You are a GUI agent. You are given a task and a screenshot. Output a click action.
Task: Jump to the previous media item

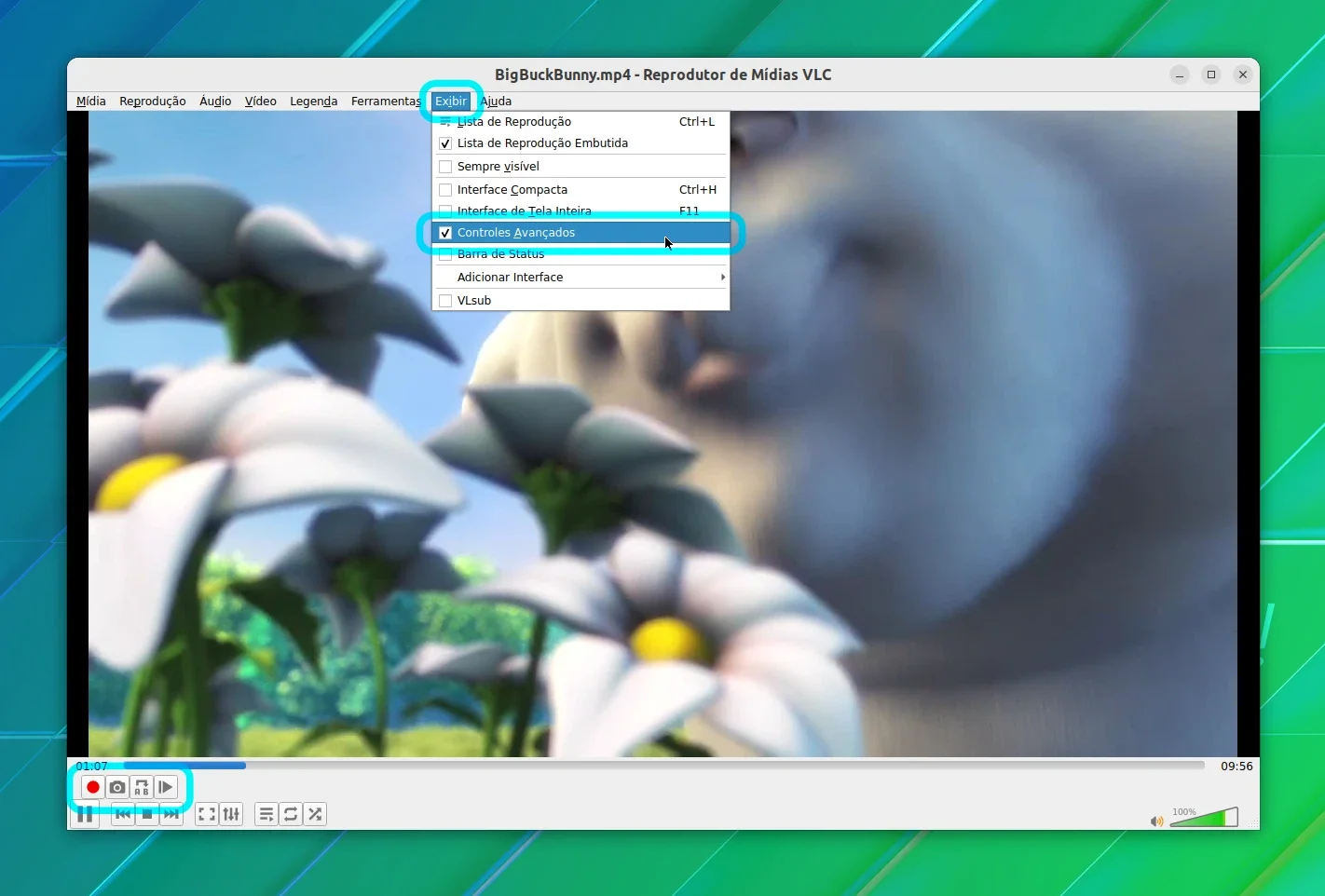pos(123,814)
